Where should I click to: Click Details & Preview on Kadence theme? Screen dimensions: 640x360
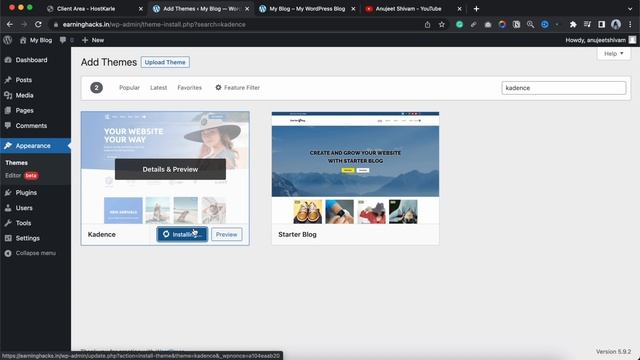(170, 169)
